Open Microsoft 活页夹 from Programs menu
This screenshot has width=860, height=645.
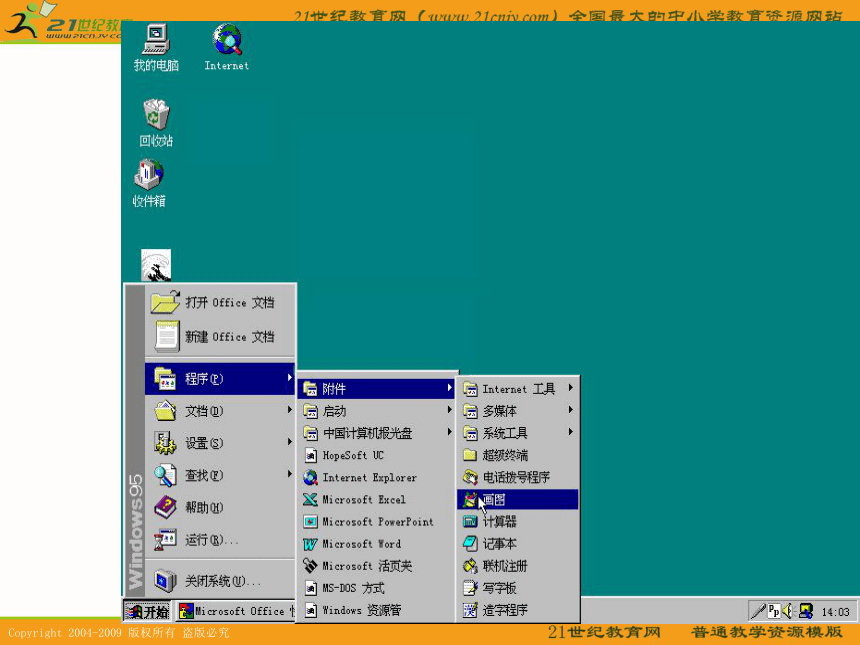tap(377, 565)
